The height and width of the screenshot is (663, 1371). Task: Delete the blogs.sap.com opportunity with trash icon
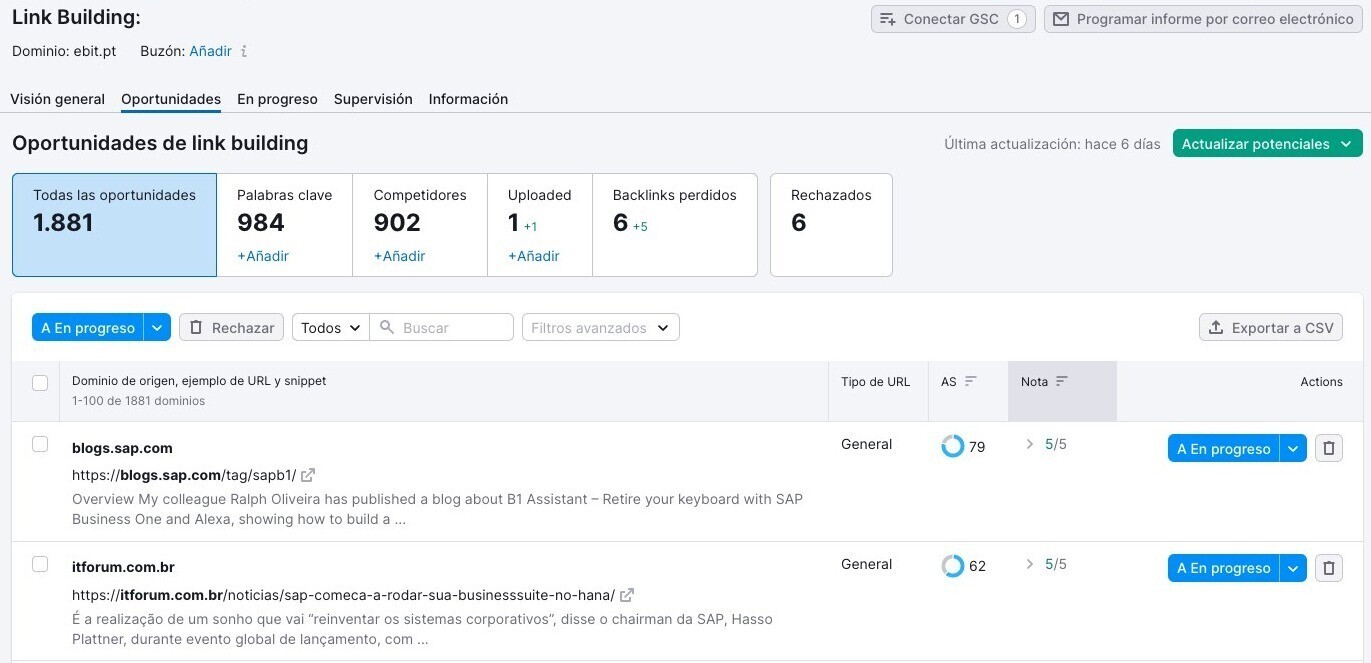click(x=1329, y=447)
